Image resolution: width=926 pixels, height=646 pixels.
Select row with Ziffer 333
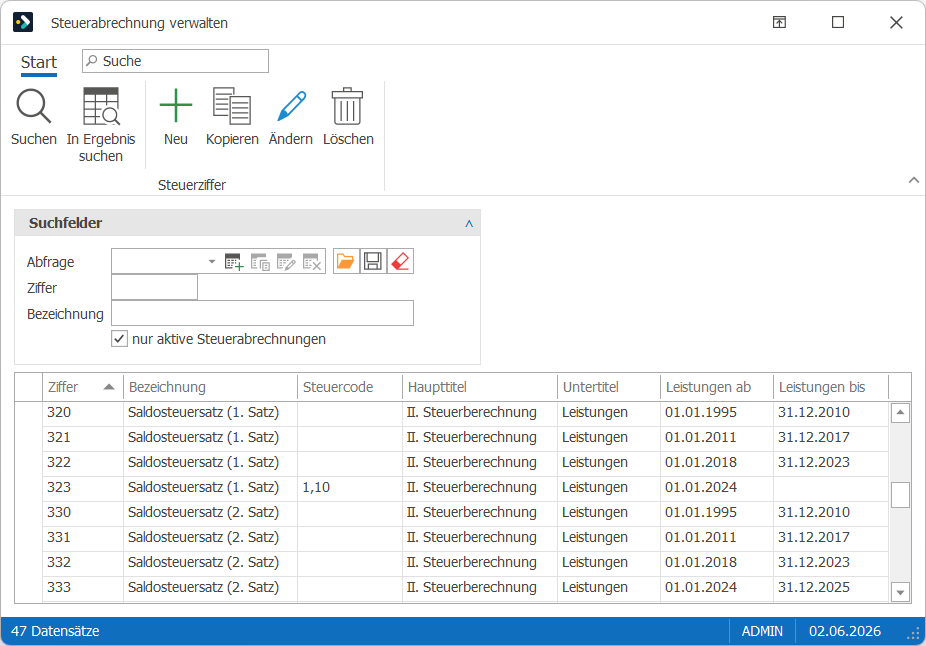(451, 588)
